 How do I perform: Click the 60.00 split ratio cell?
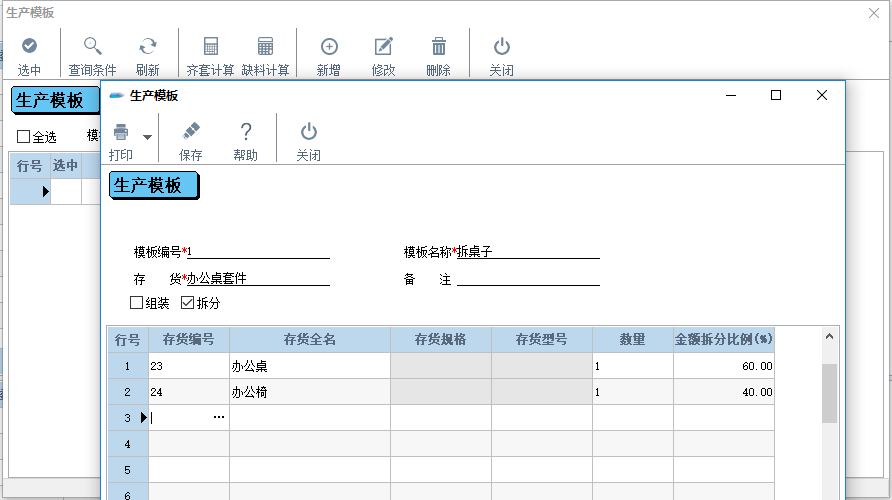[724, 366]
